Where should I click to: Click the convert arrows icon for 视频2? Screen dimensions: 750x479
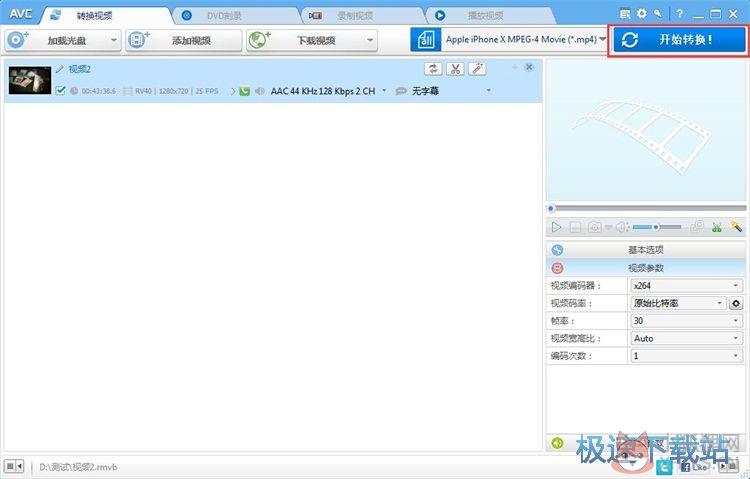pos(433,69)
